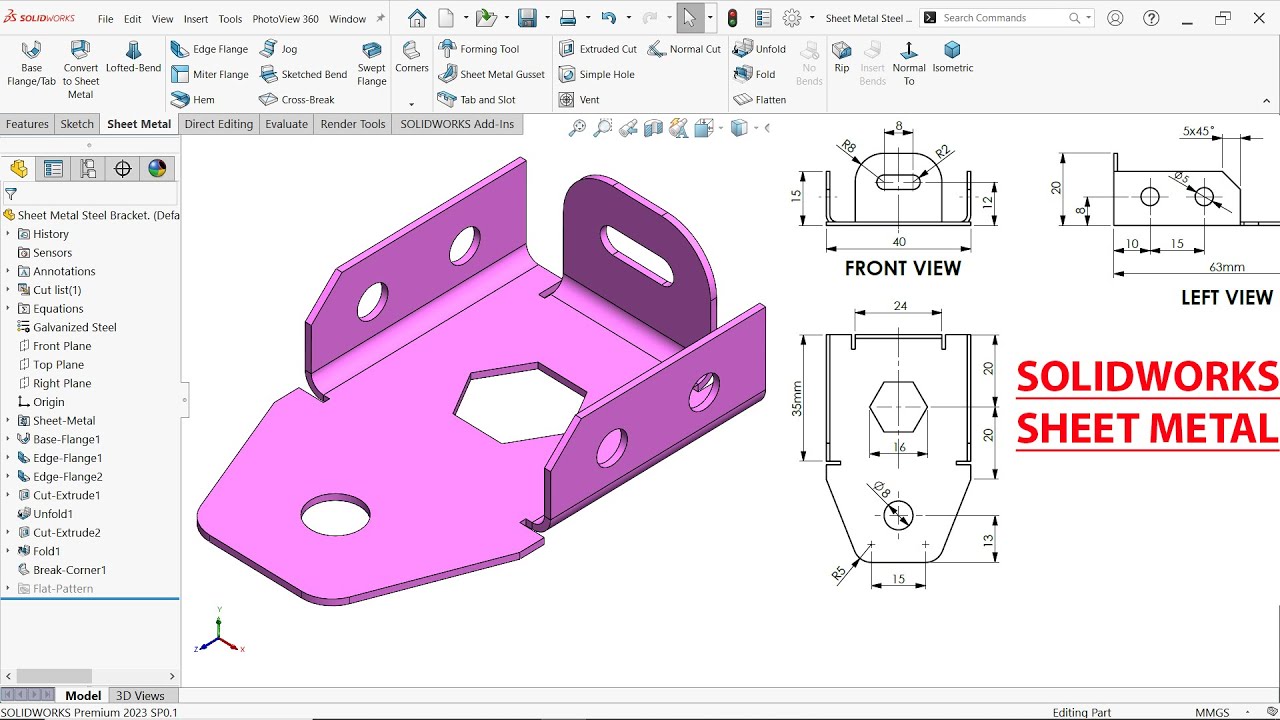Open the Corners dropdown arrow

pos(411,104)
